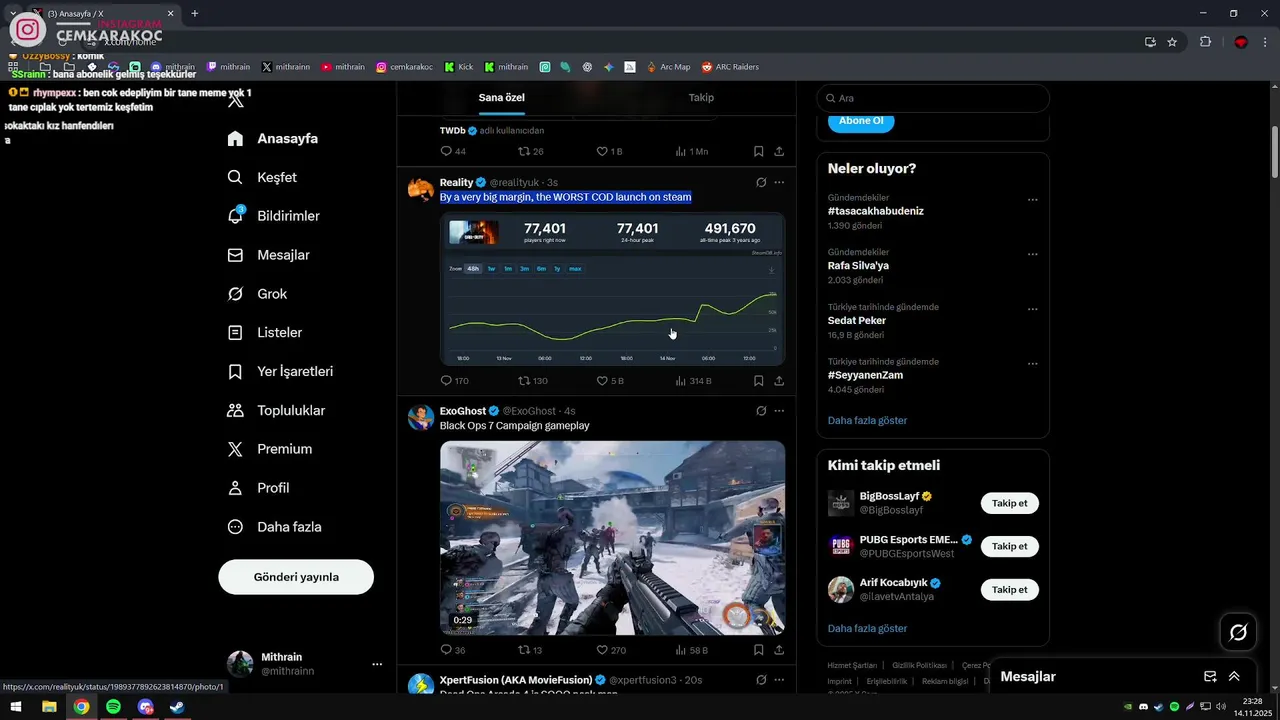Repost ExoGhost's post showing 13 reposts
This screenshot has width=1280, height=720.
tap(530, 650)
